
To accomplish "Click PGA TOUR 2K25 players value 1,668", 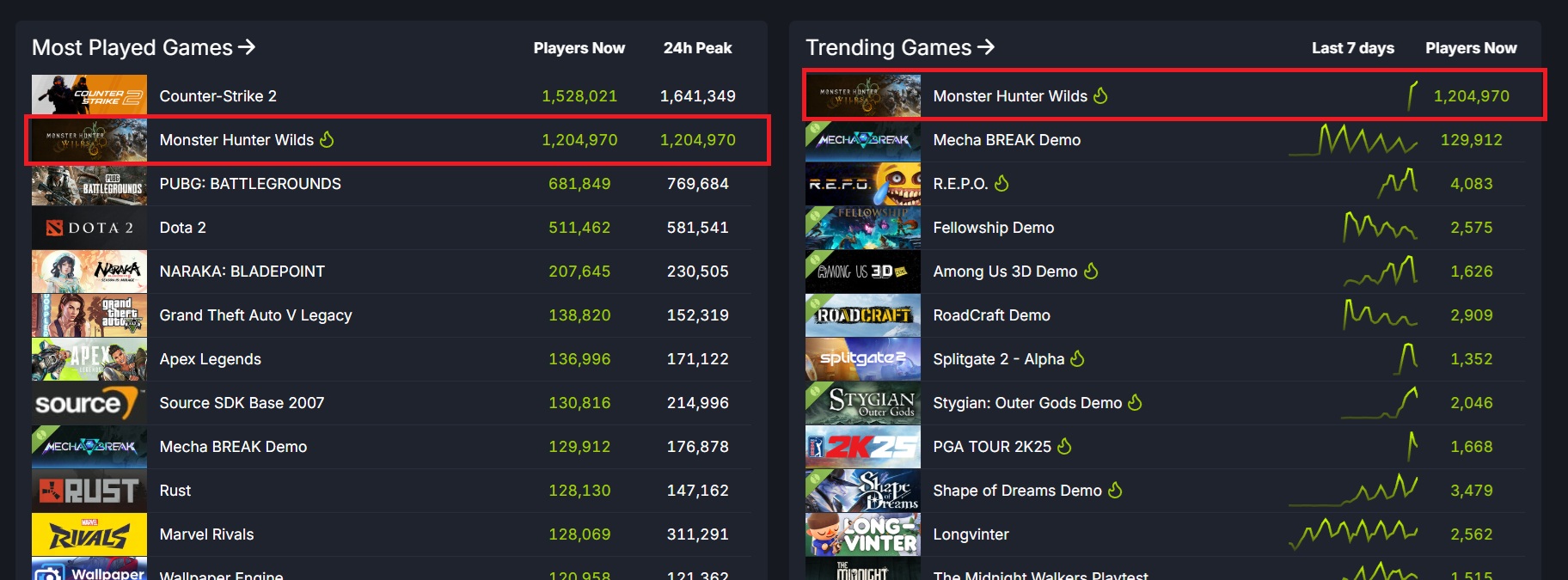I will 1472,447.
